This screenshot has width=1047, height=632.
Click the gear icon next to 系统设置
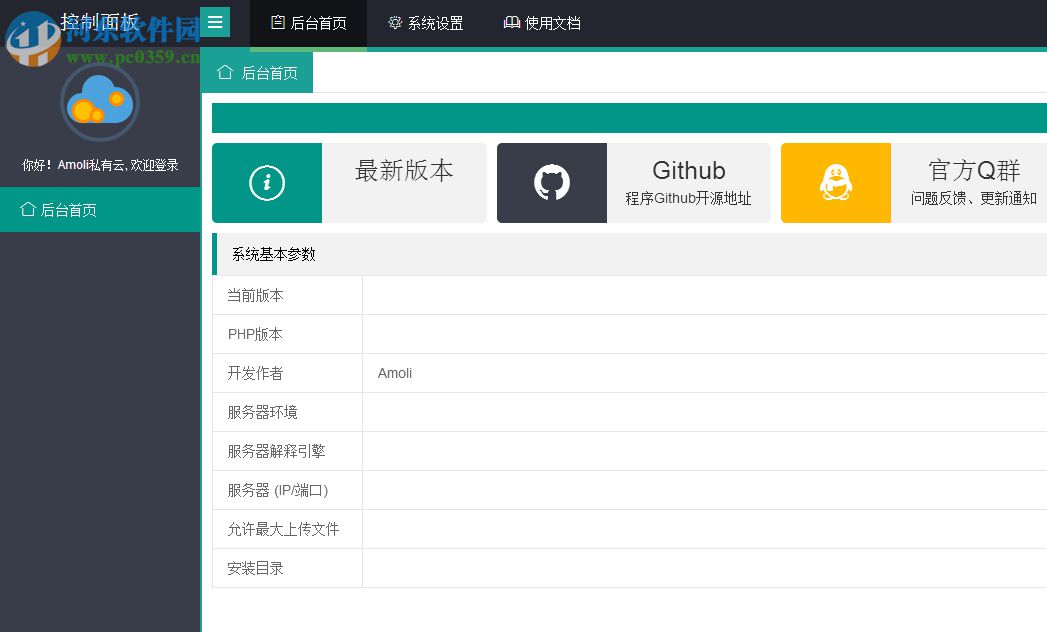pos(394,23)
